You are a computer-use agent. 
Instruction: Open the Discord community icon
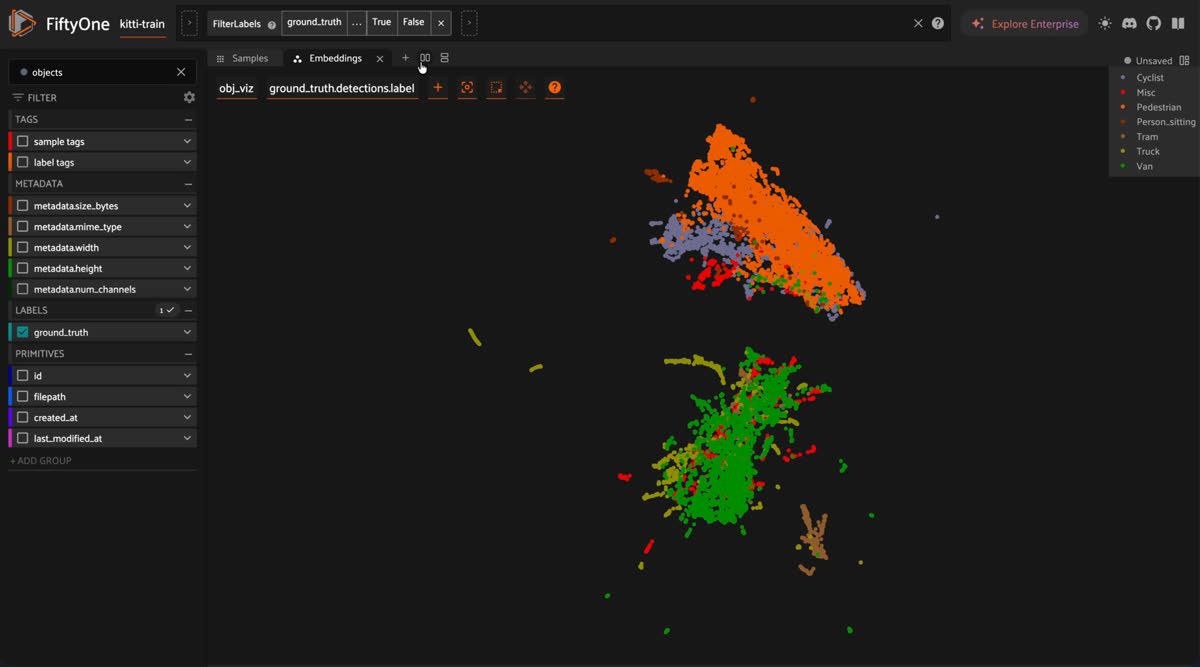point(1129,23)
